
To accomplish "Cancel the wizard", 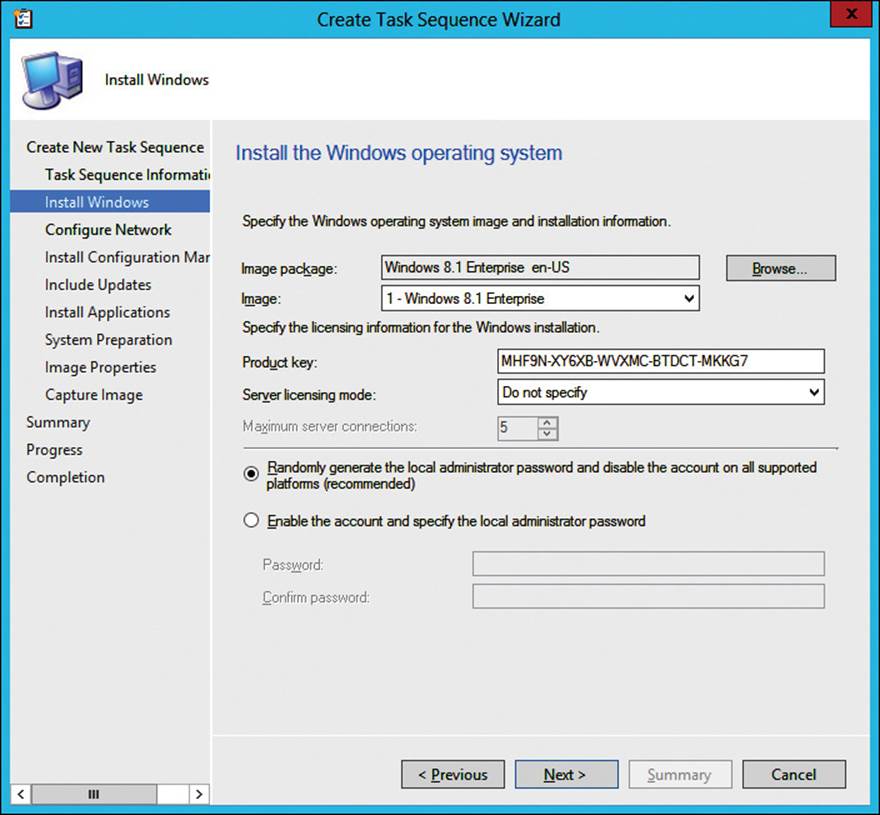I will [794, 775].
